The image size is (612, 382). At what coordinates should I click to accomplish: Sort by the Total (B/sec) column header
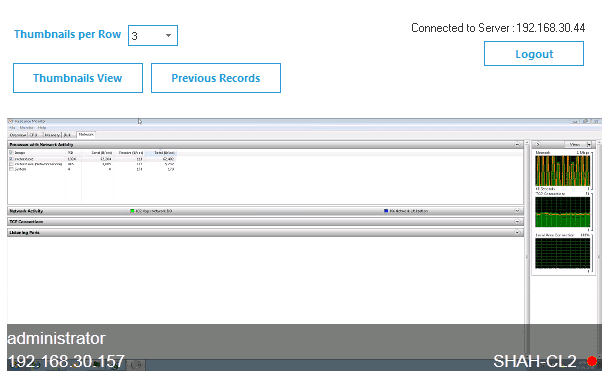click(160, 153)
